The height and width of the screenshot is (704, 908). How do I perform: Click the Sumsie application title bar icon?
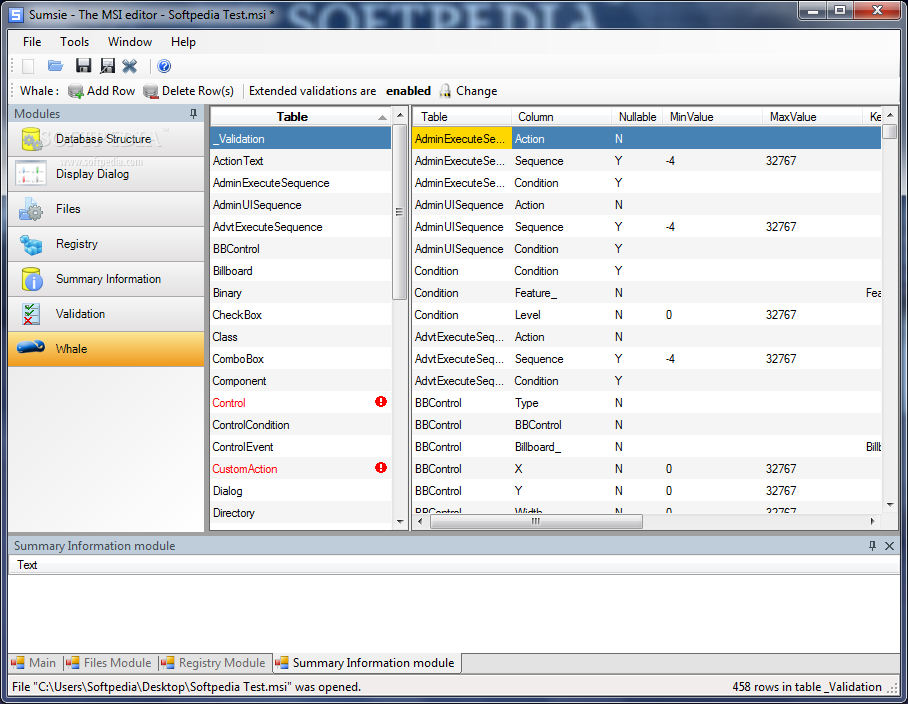coord(17,14)
